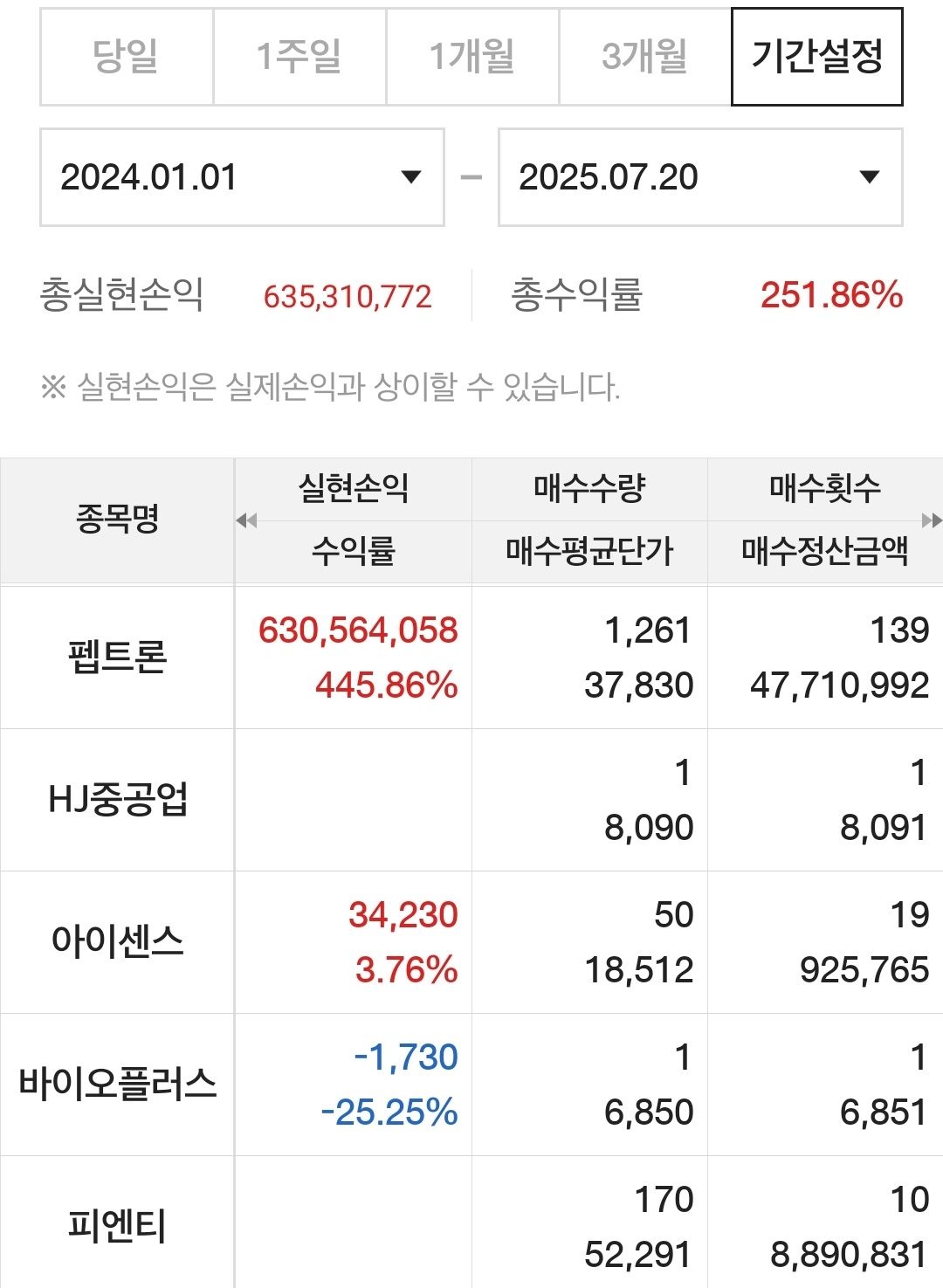Image resolution: width=943 pixels, height=1288 pixels.
Task: Tap the right double-arrow column scroll icon
Action: coord(932,521)
